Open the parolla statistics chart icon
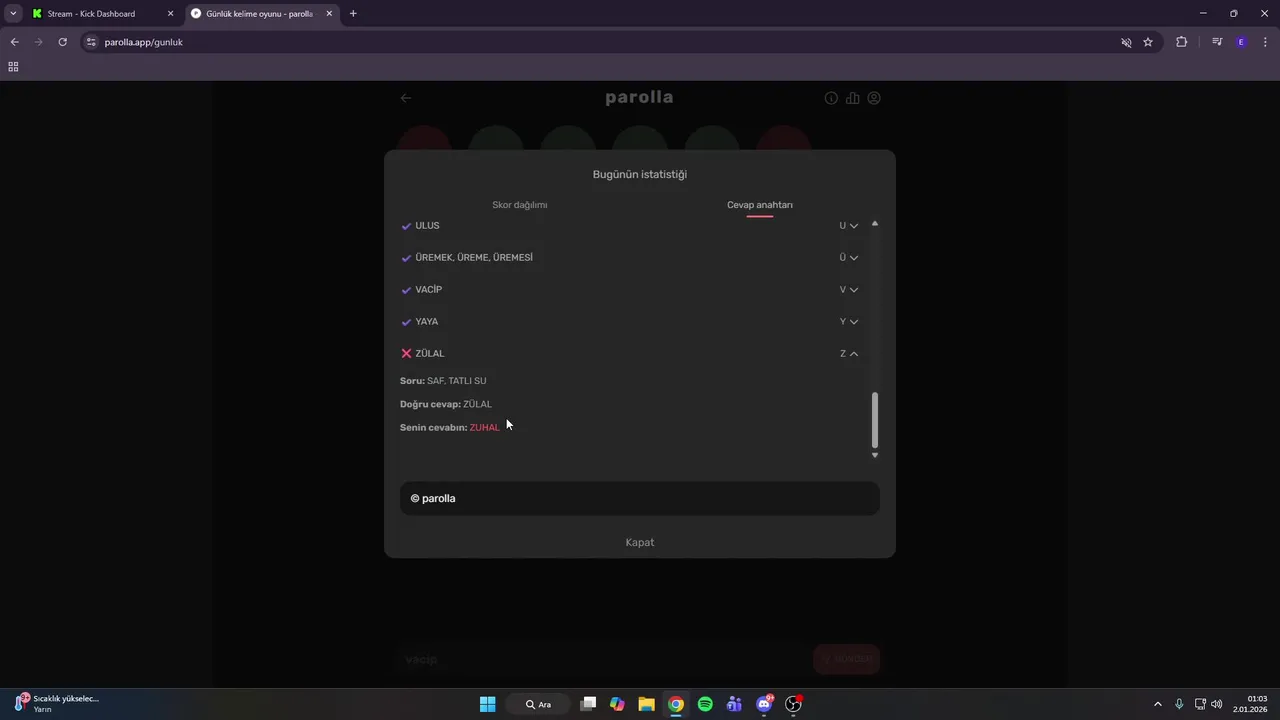The width and height of the screenshot is (1280, 720). pyautogui.click(x=852, y=98)
